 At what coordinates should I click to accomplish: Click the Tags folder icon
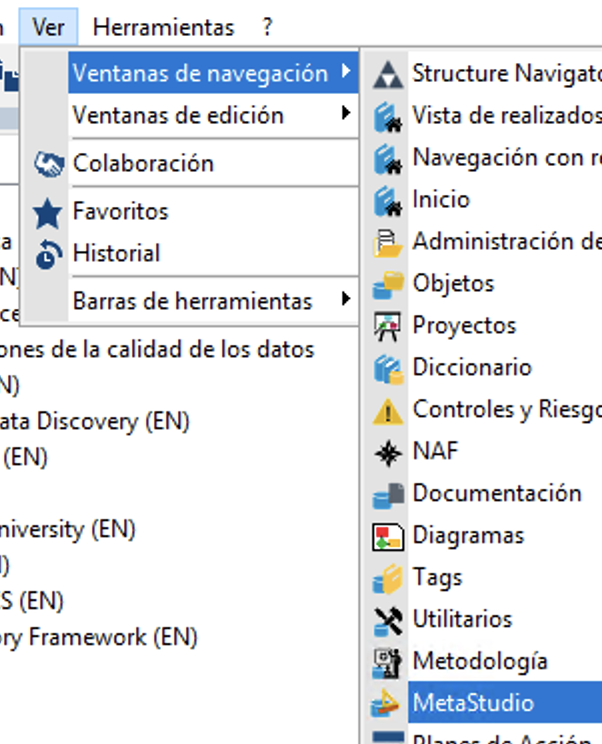[x=388, y=578]
